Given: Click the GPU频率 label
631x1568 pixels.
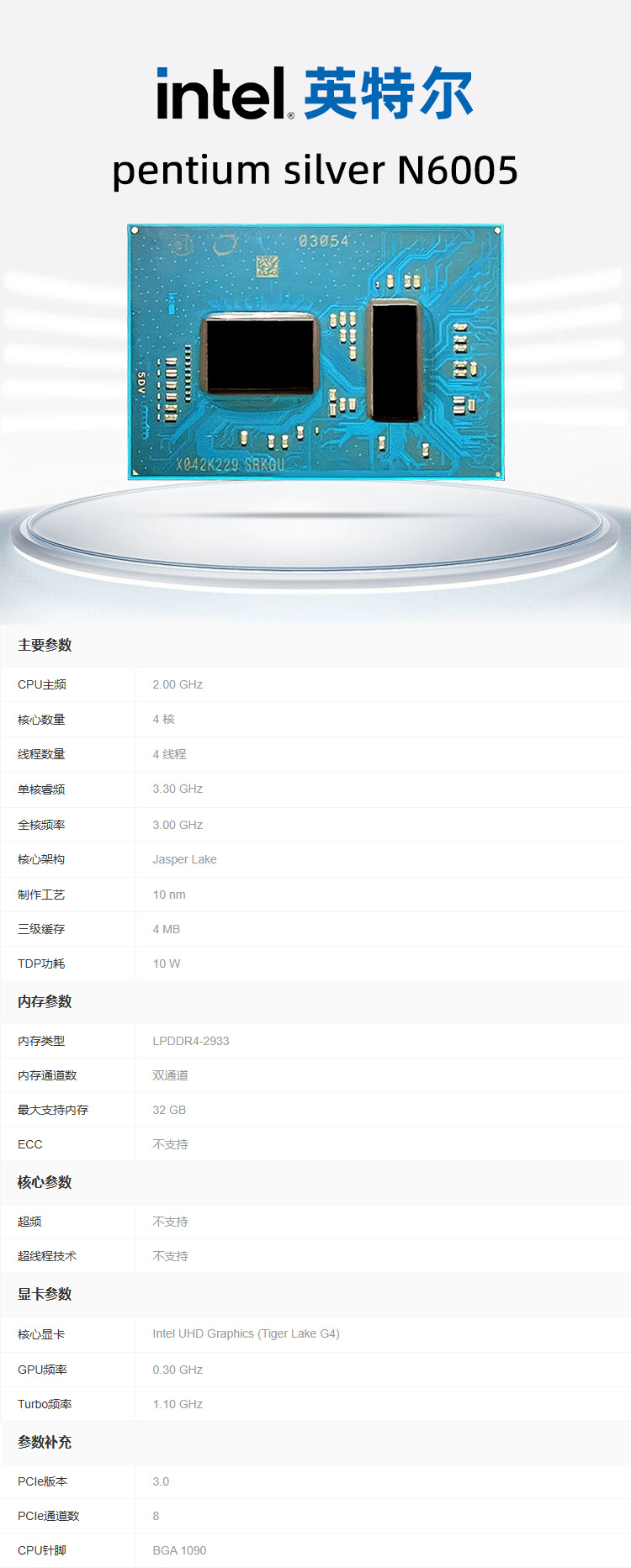Looking at the screenshot, I should coord(42,1370).
